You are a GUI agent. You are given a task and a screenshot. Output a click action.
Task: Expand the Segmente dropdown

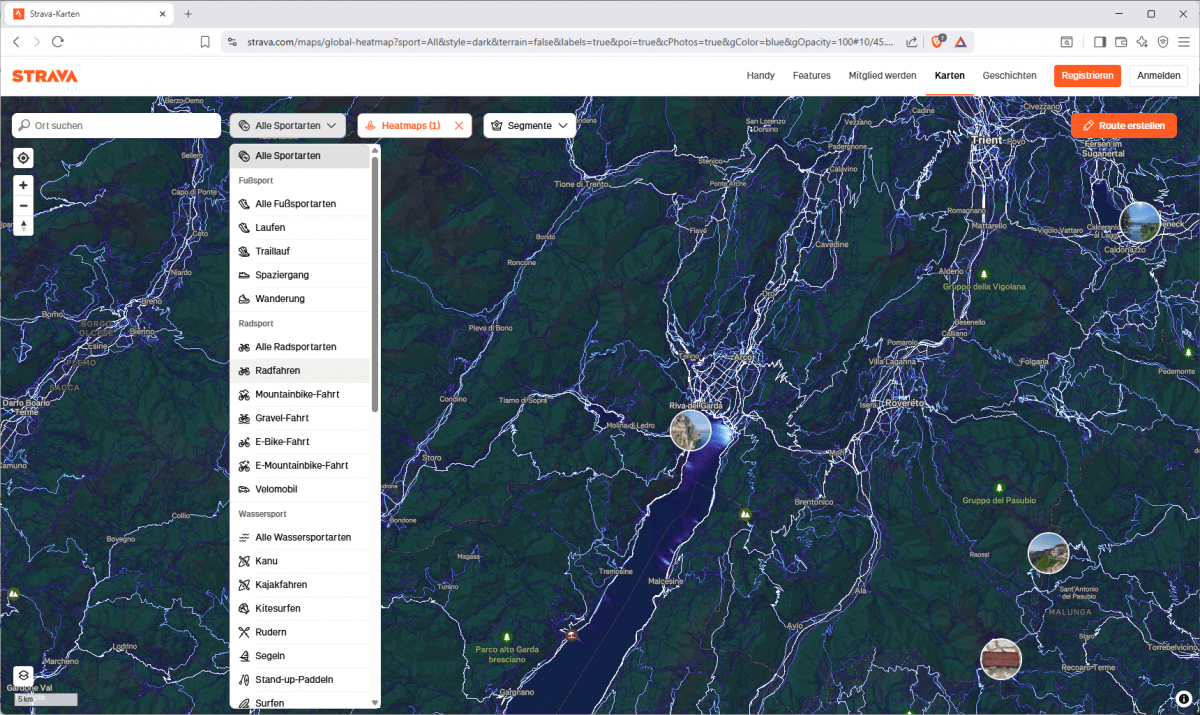coord(529,126)
